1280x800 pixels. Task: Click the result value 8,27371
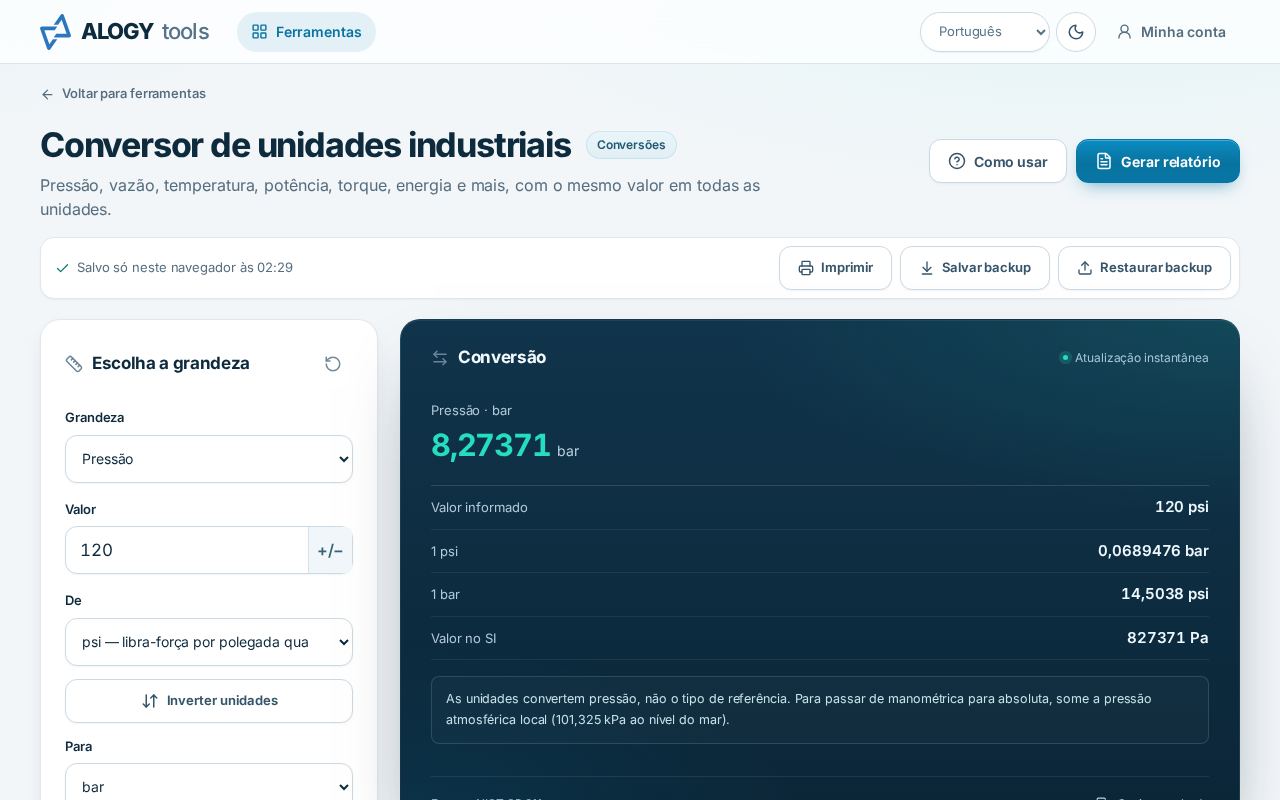pyautogui.click(x=491, y=445)
